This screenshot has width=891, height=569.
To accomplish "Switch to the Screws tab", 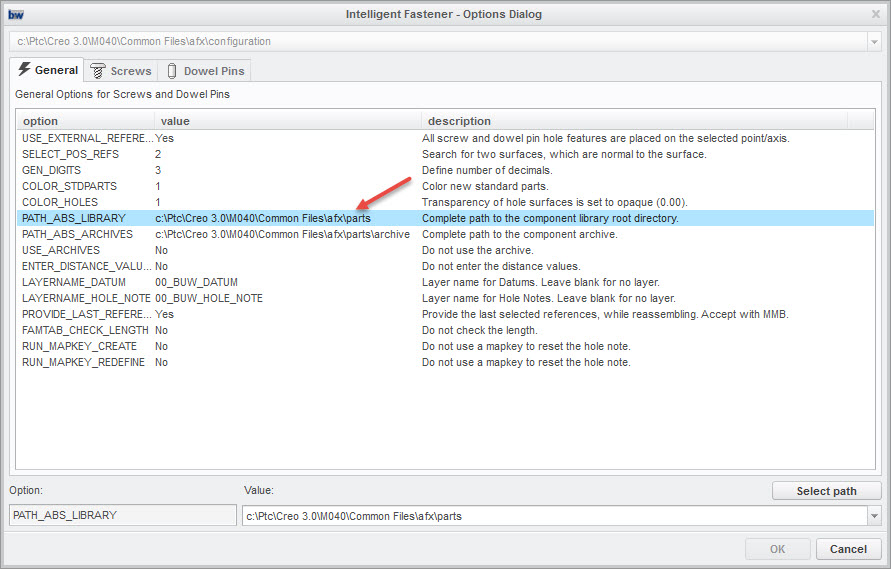I will [x=121, y=71].
